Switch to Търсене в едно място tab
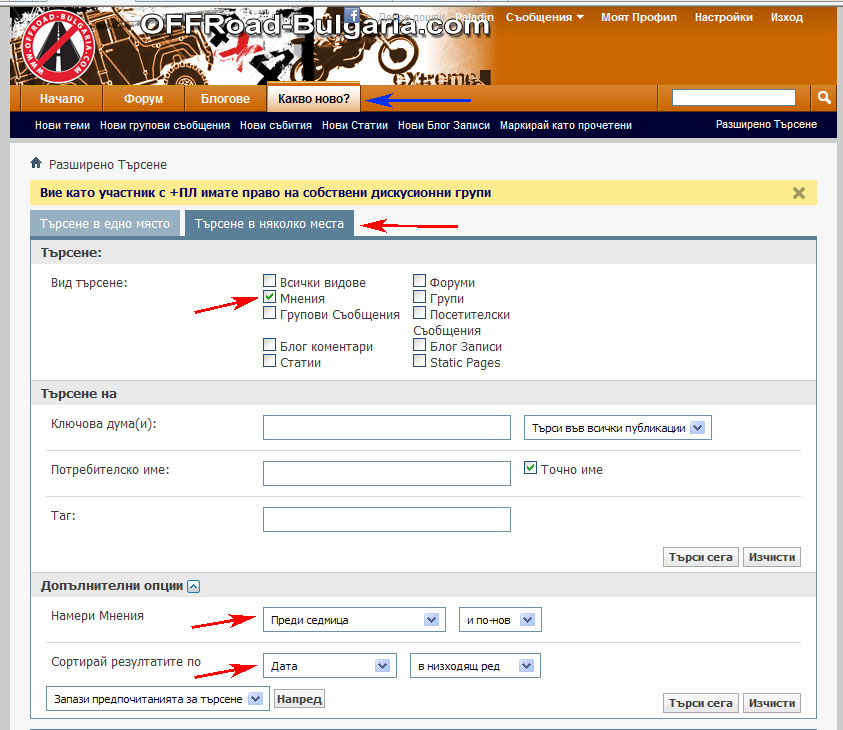The image size is (843, 730). (x=105, y=224)
